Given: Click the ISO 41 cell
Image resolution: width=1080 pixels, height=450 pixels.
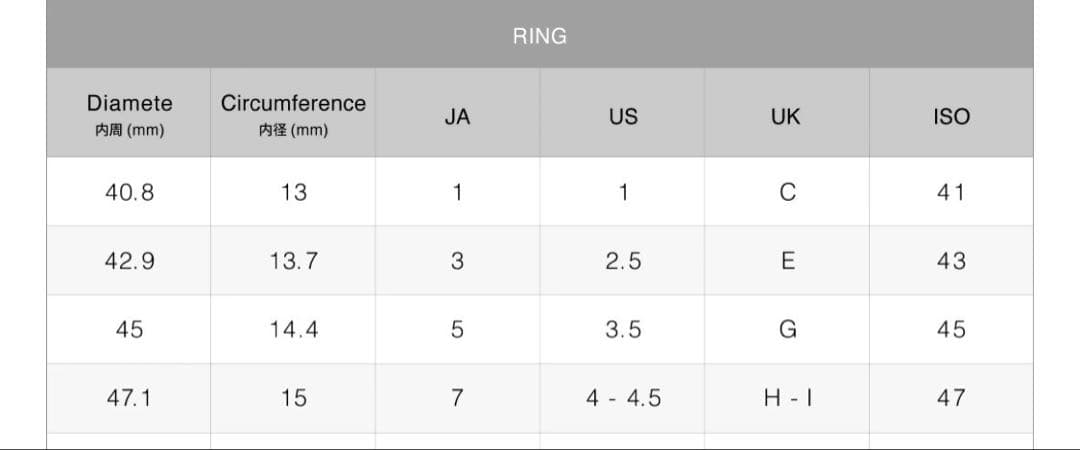Looking at the screenshot, I should click(950, 192).
